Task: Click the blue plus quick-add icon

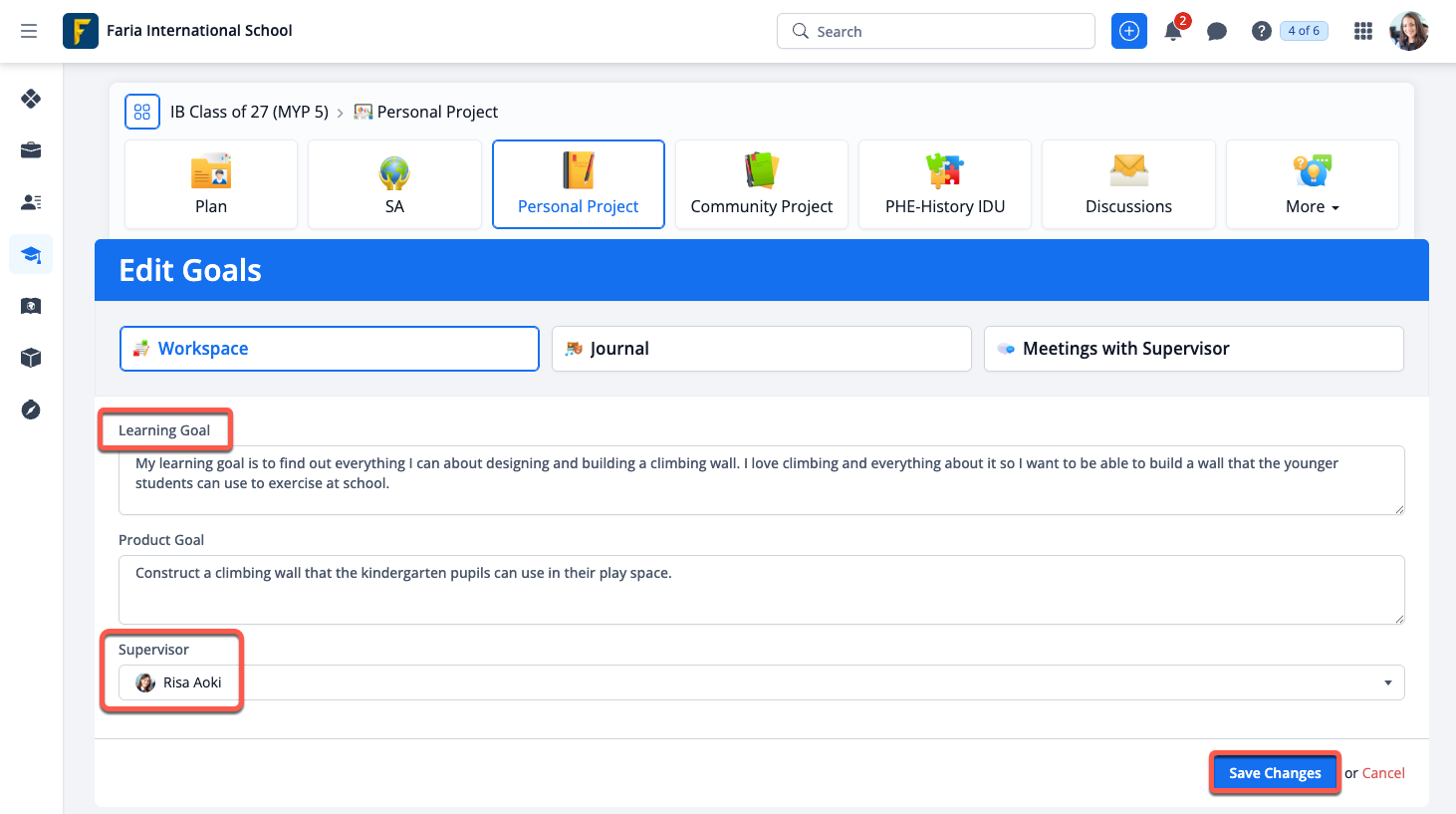Action: [x=1128, y=31]
